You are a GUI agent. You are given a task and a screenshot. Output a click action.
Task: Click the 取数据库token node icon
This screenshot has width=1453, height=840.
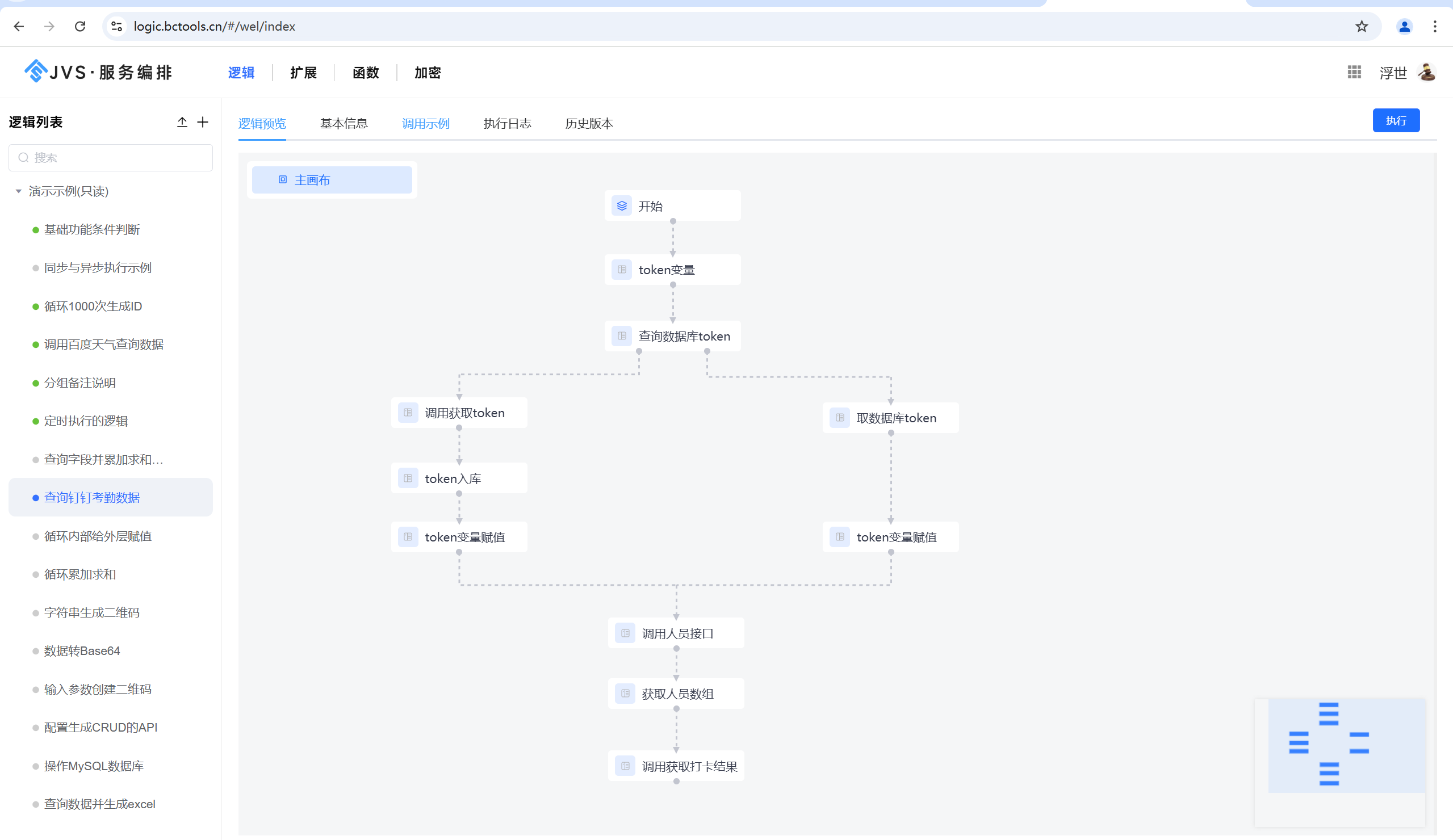click(x=840, y=418)
